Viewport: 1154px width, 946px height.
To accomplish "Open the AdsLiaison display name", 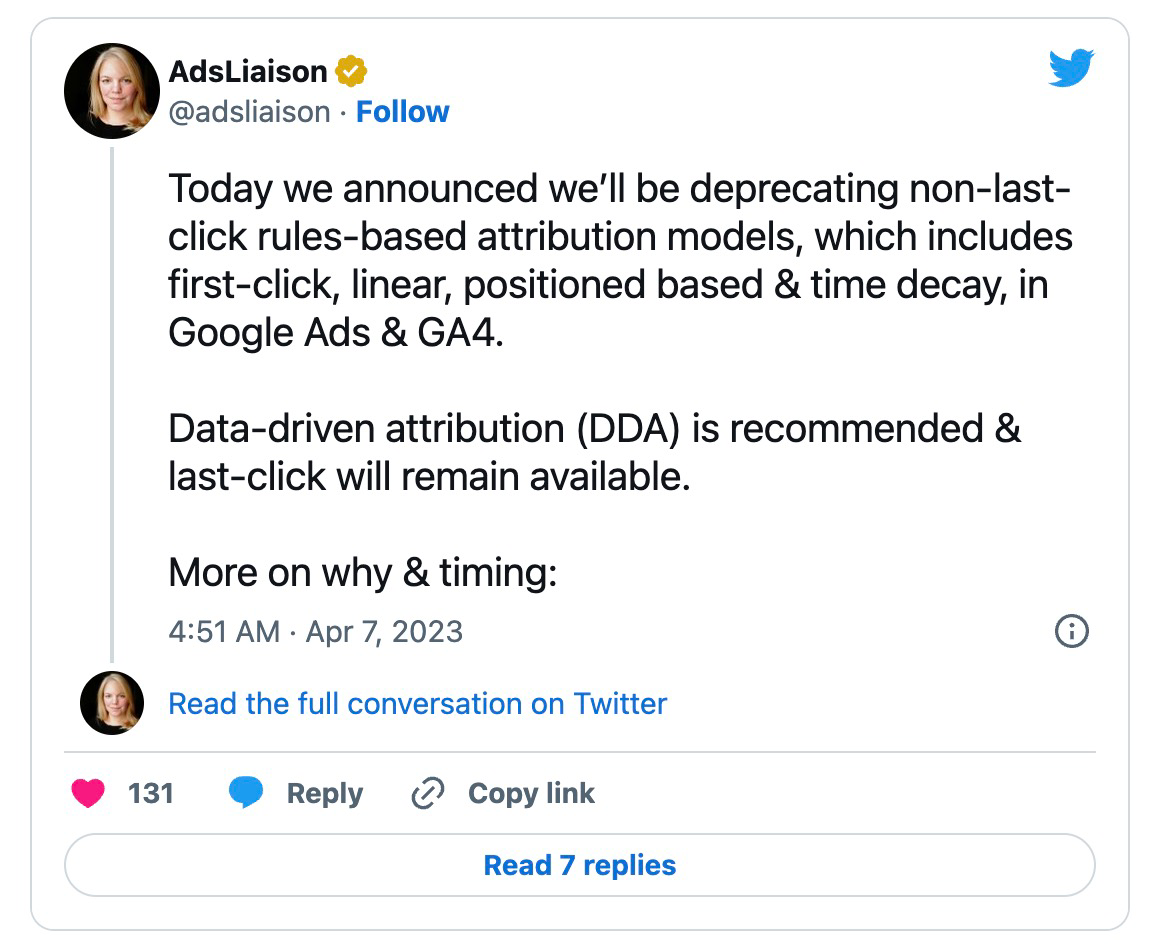I will click(248, 72).
